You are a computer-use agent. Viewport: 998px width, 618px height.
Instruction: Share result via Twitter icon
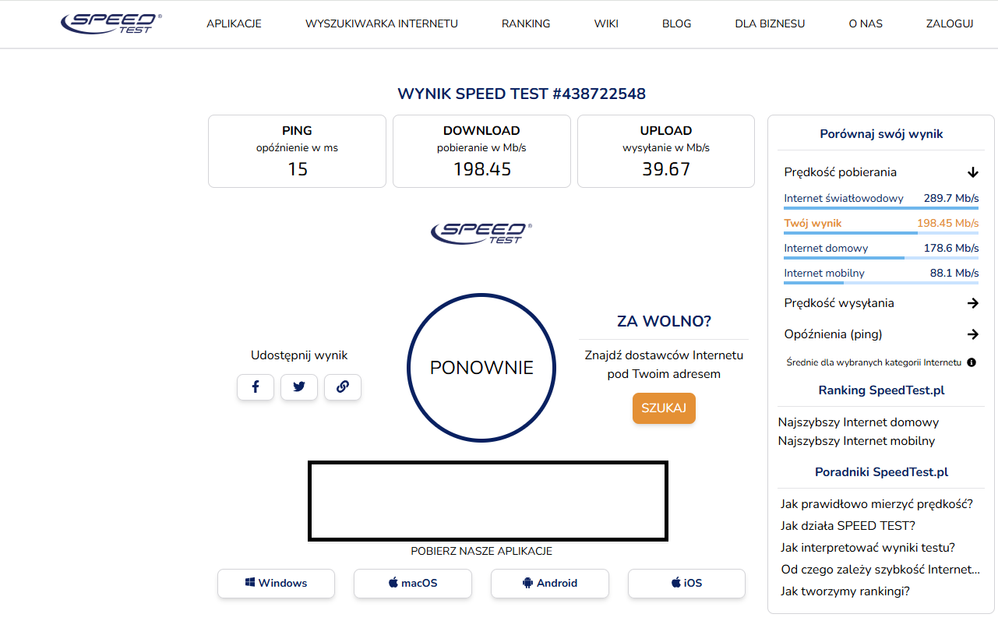[x=299, y=387]
